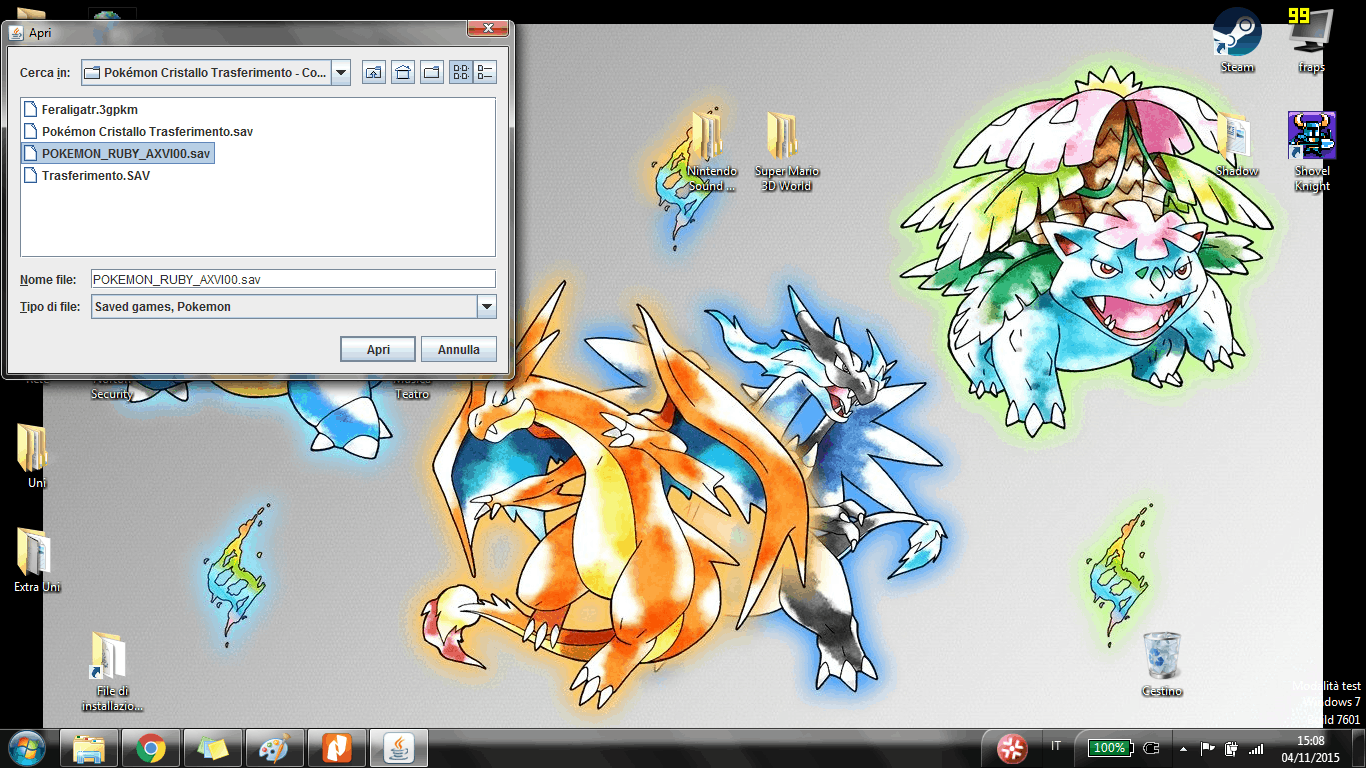Click the Java icon in the Apri title bar
This screenshot has width=1366, height=768.
click(x=16, y=33)
